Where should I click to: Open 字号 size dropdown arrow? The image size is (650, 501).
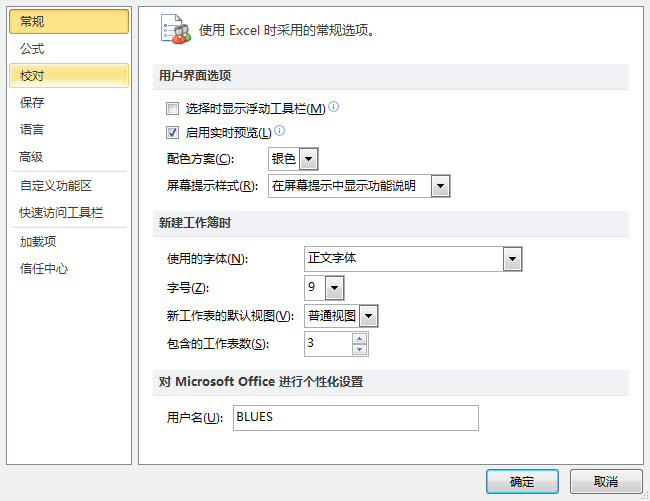click(x=335, y=288)
